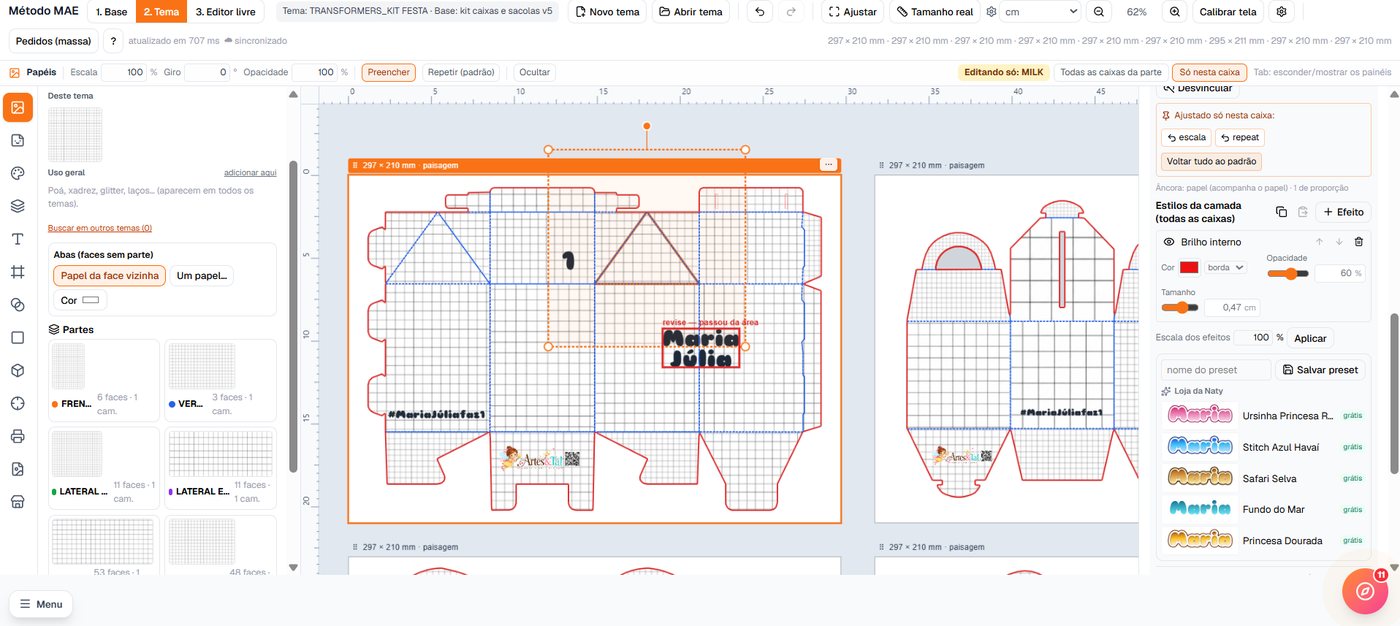Adjust the Opacidade slider for Brilho interno

click(1289, 273)
